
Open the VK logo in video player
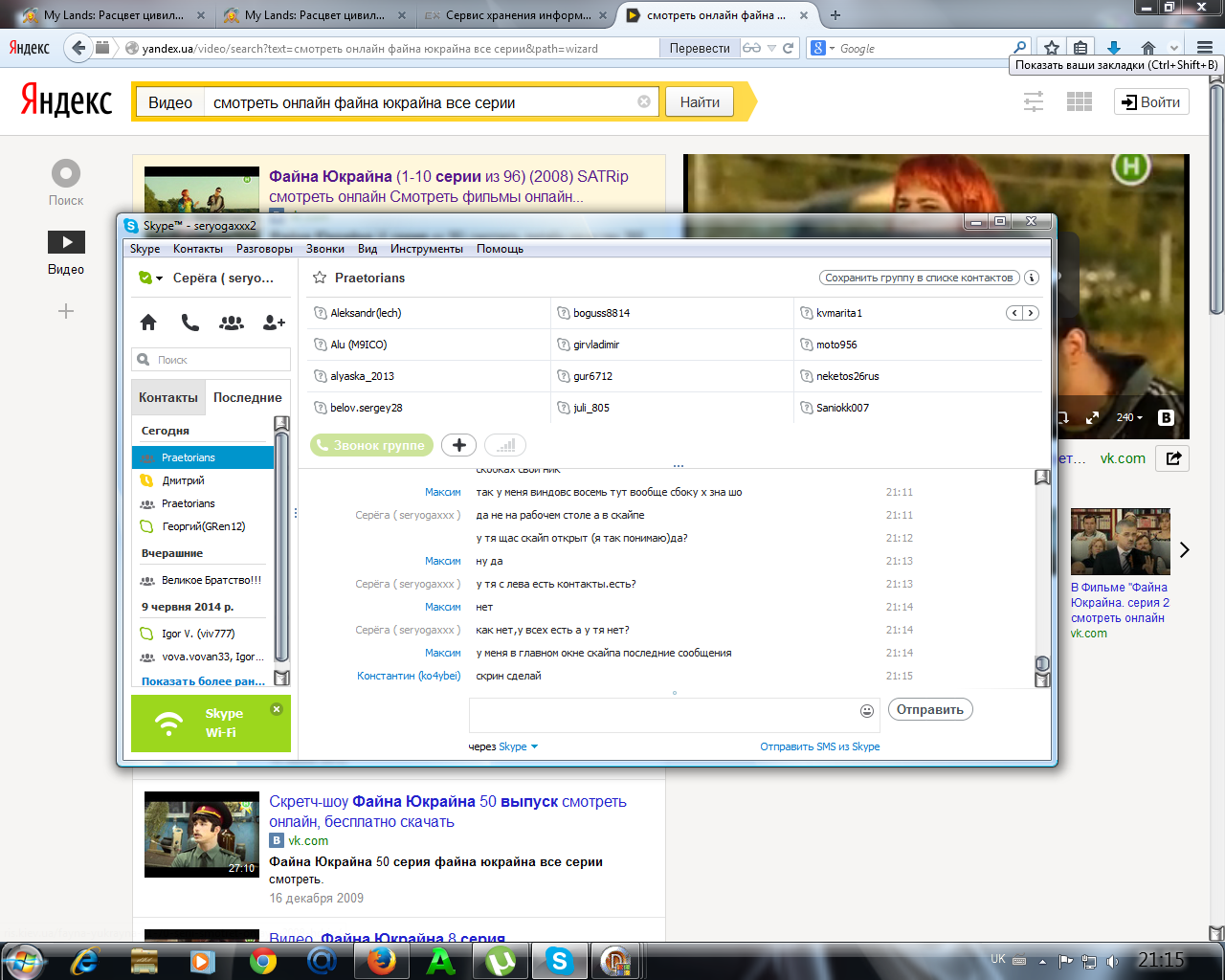(x=1166, y=417)
